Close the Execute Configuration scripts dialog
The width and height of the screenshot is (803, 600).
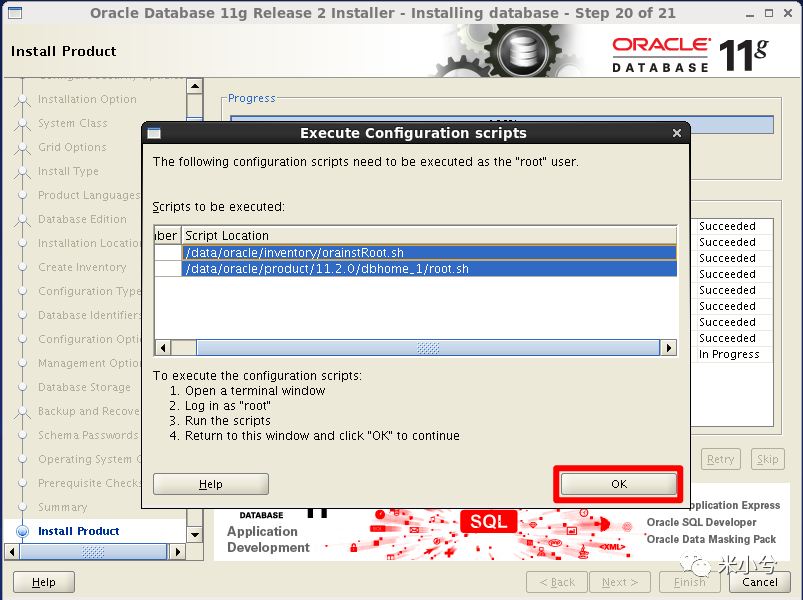tap(677, 133)
